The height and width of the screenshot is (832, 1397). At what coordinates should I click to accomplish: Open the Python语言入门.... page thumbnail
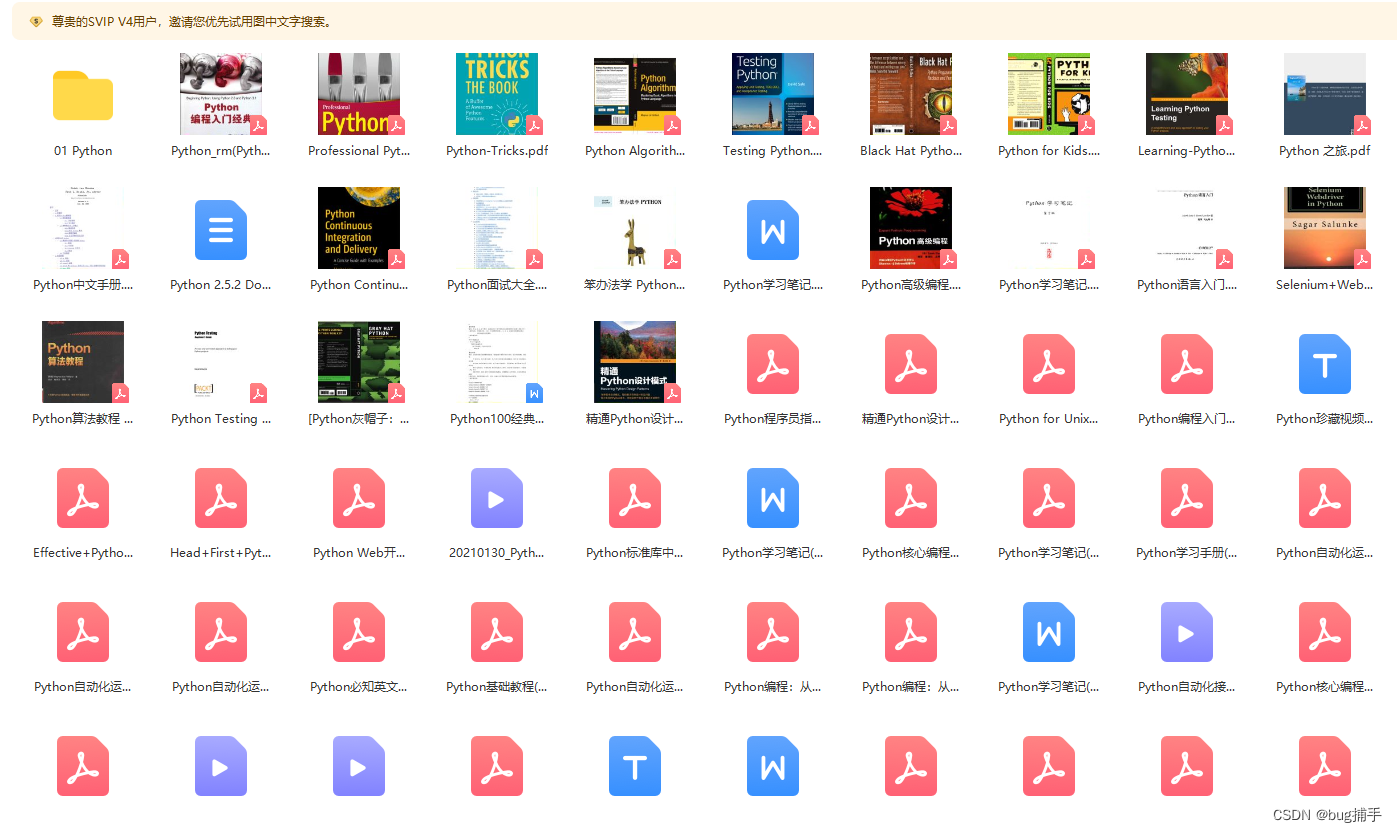tap(1187, 228)
